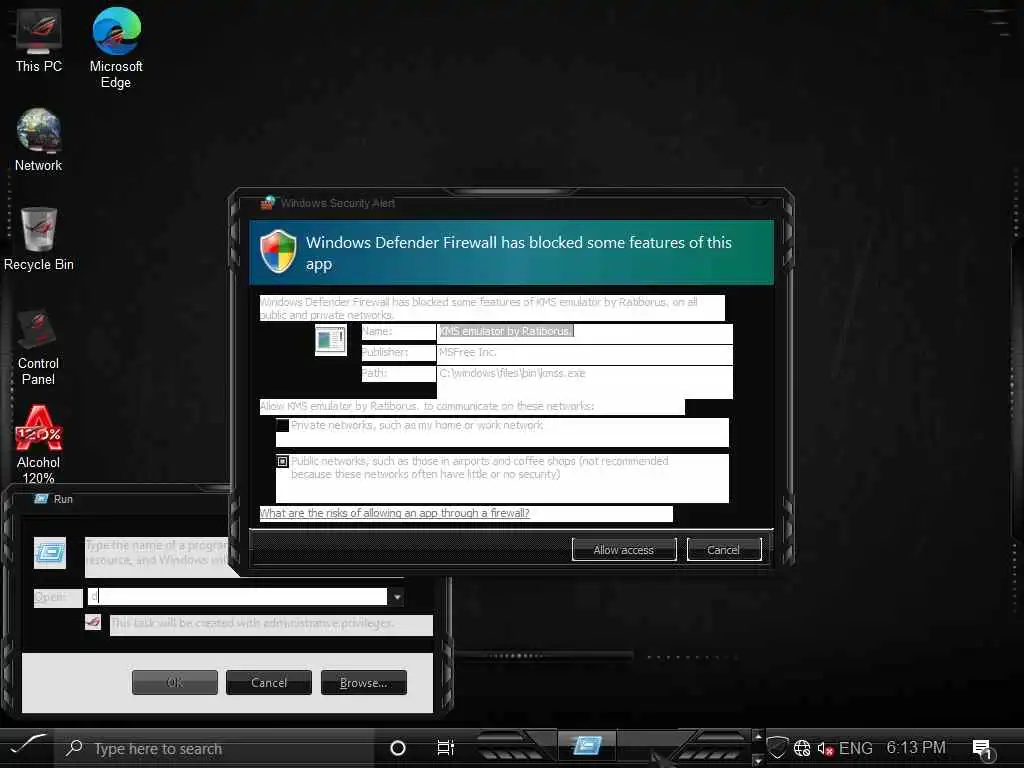This screenshot has width=1024, height=768.
Task: Open the Network desktop icon
Action: click(39, 140)
